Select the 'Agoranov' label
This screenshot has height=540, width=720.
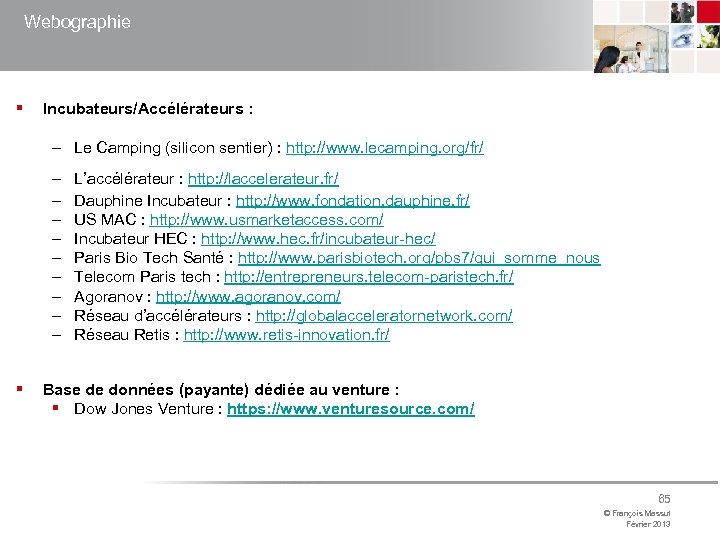click(108, 297)
